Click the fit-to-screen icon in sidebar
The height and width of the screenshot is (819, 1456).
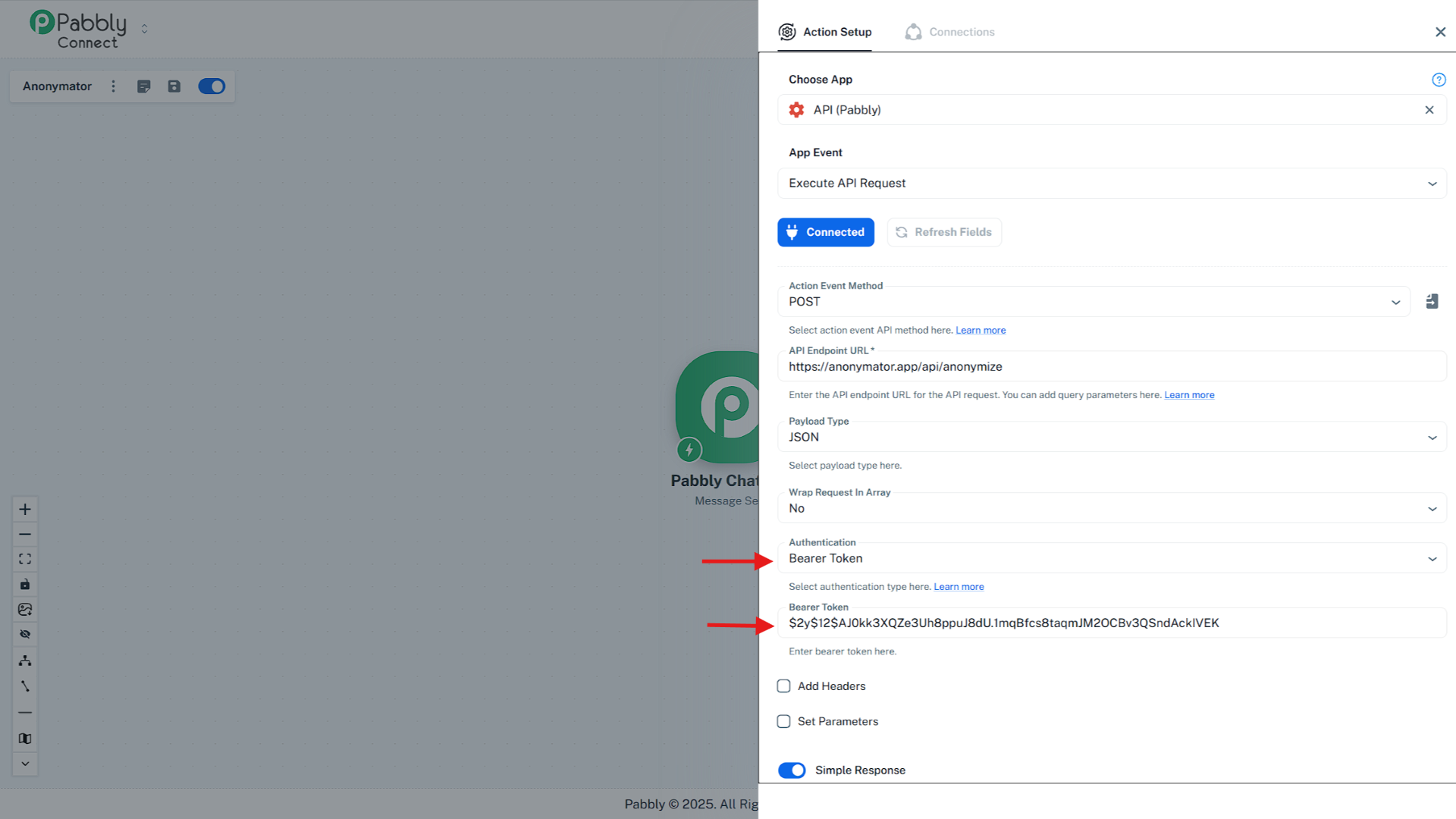pos(25,559)
